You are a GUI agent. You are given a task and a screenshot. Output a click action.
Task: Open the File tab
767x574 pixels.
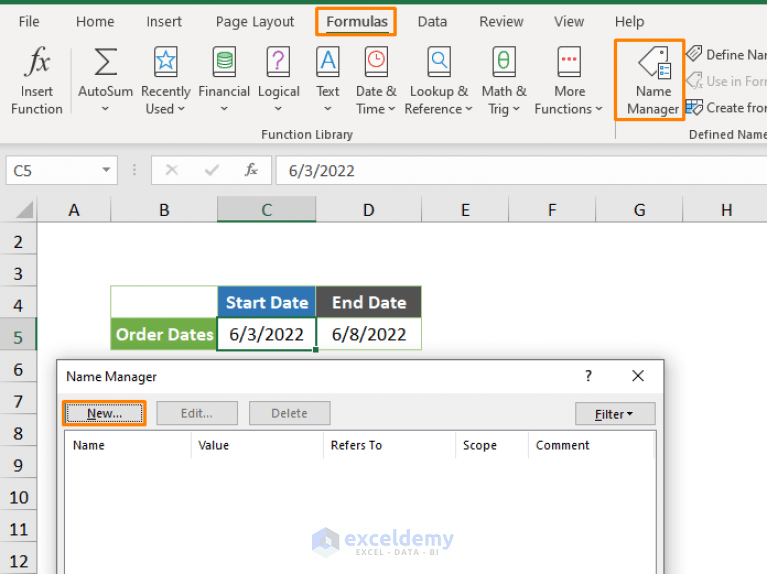pos(29,22)
